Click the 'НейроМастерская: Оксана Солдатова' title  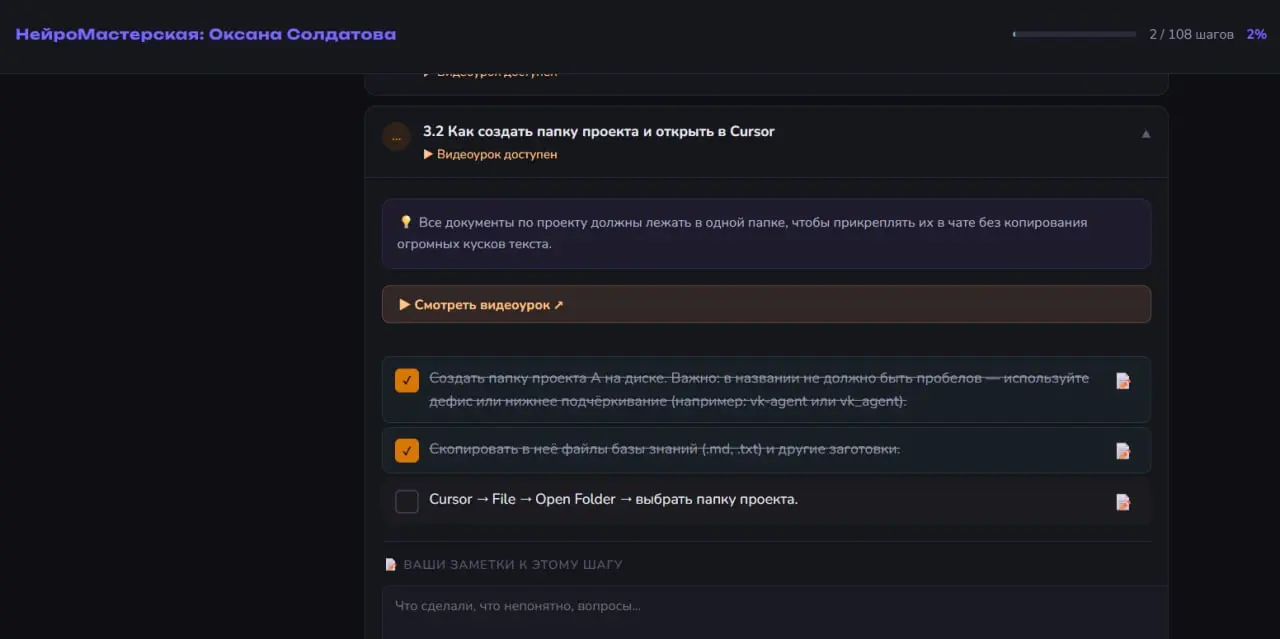(x=206, y=34)
